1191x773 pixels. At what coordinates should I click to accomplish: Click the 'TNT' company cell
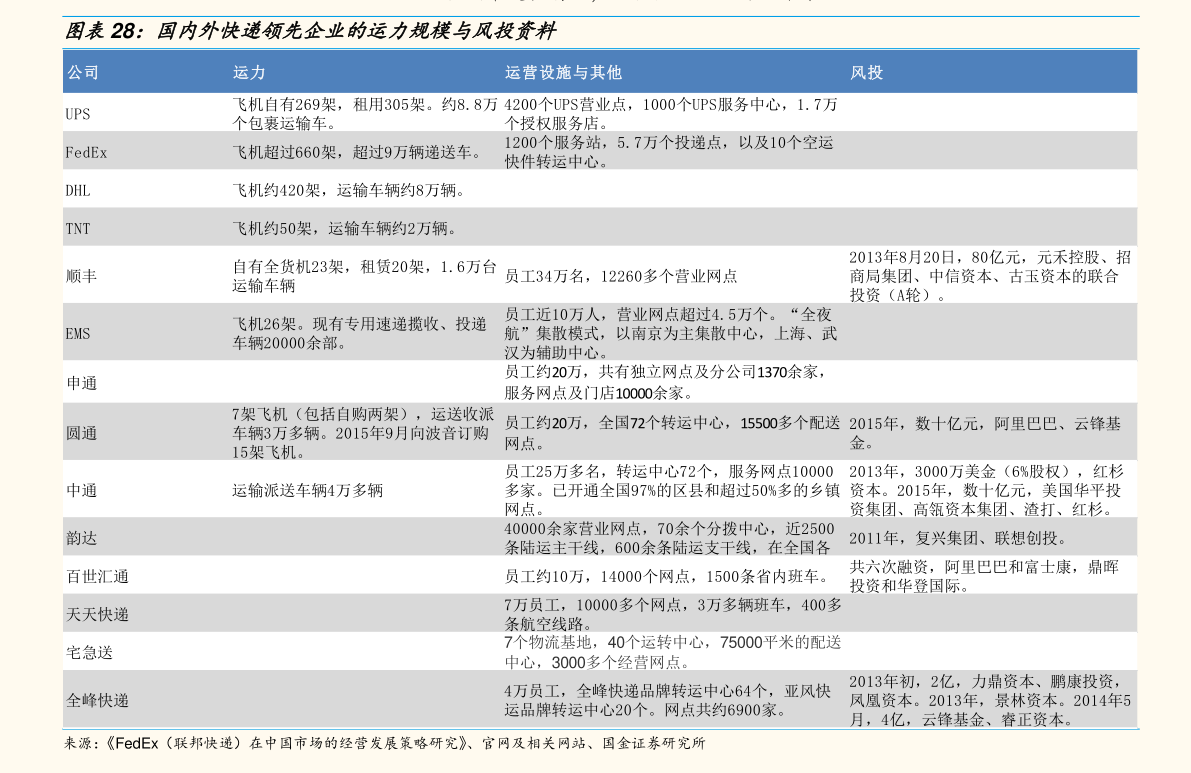click(77, 229)
